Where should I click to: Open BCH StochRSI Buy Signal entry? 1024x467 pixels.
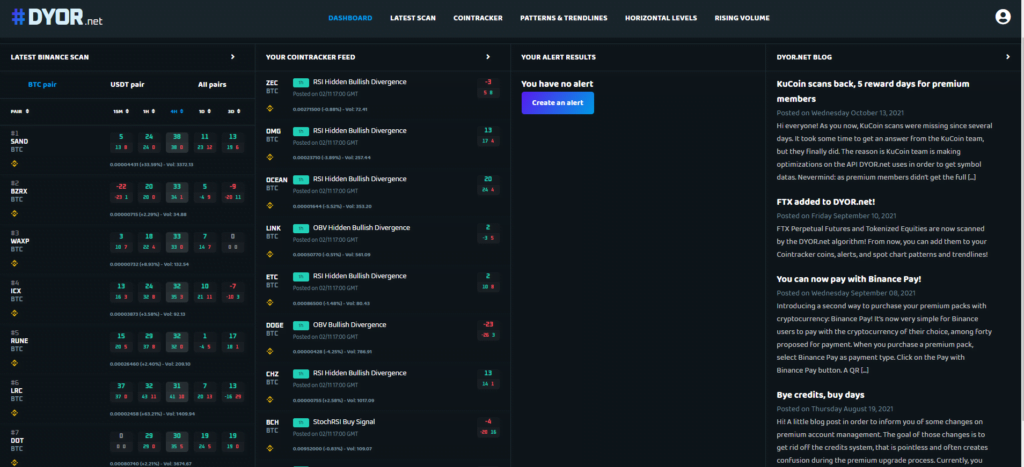click(x=344, y=422)
